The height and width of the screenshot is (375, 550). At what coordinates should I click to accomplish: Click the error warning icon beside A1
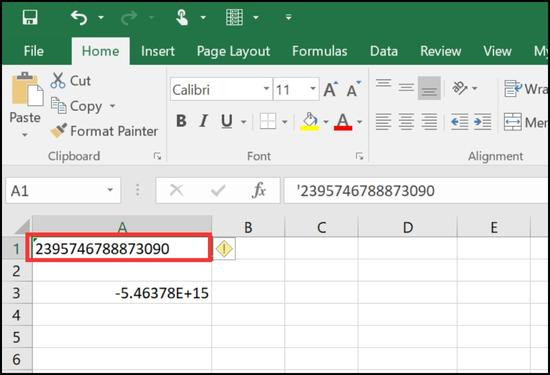(224, 249)
